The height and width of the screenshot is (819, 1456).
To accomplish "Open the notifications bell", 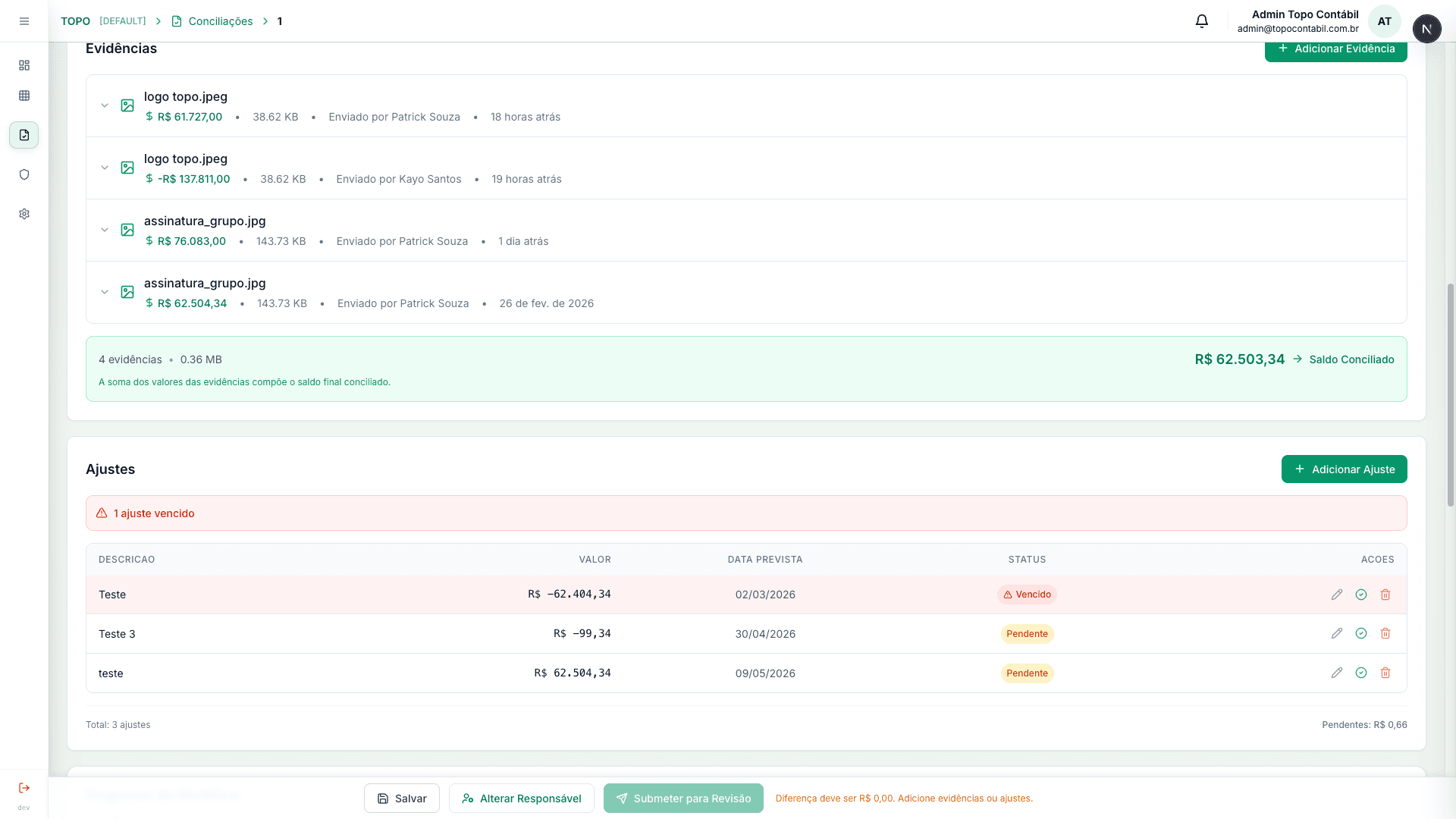I will tap(1201, 21).
